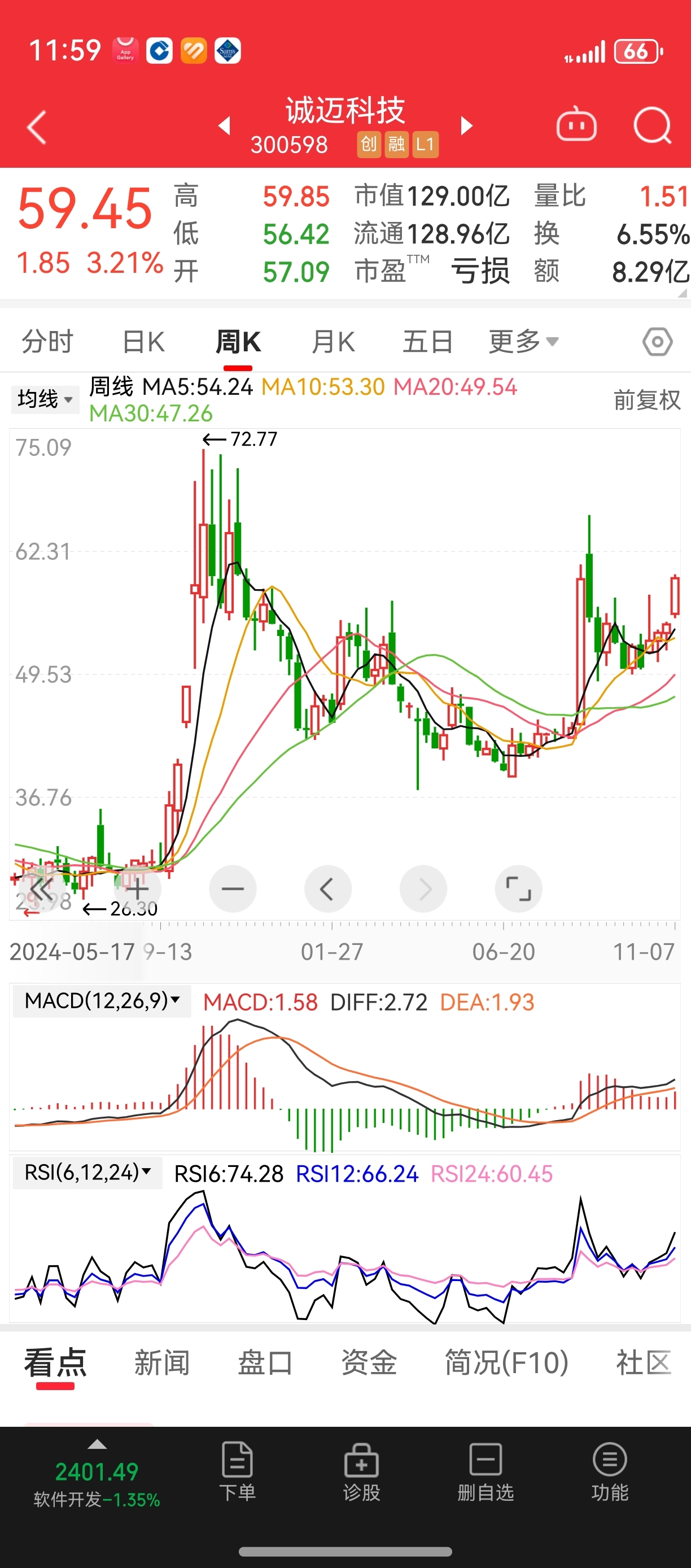The image size is (691, 1568).
Task: Open the search magnifier icon
Action: coord(652,126)
